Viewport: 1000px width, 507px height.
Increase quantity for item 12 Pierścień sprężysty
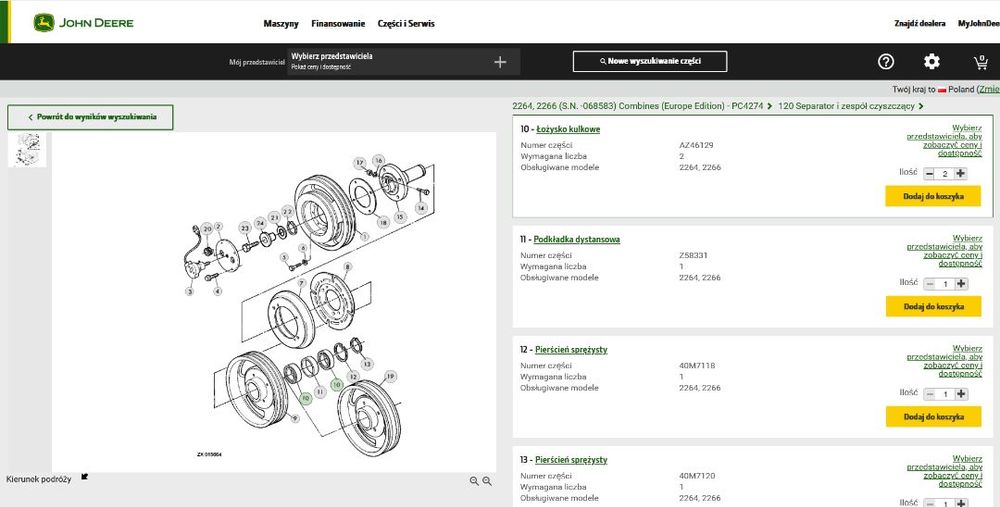961,394
